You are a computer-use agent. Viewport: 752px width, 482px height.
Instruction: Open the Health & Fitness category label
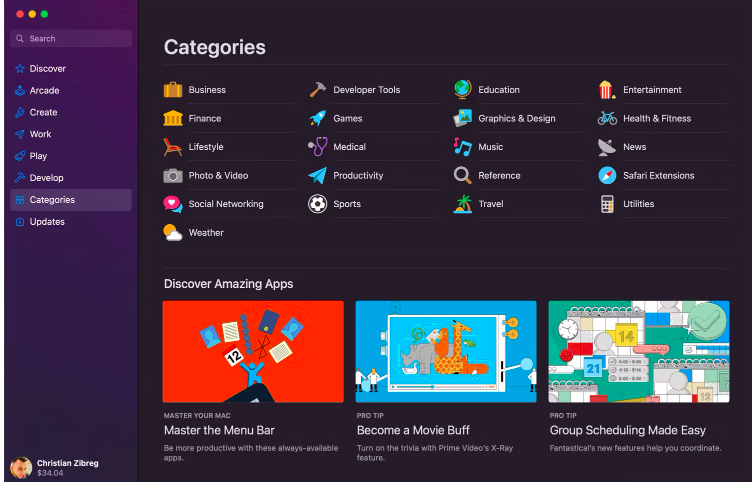[x=657, y=118]
